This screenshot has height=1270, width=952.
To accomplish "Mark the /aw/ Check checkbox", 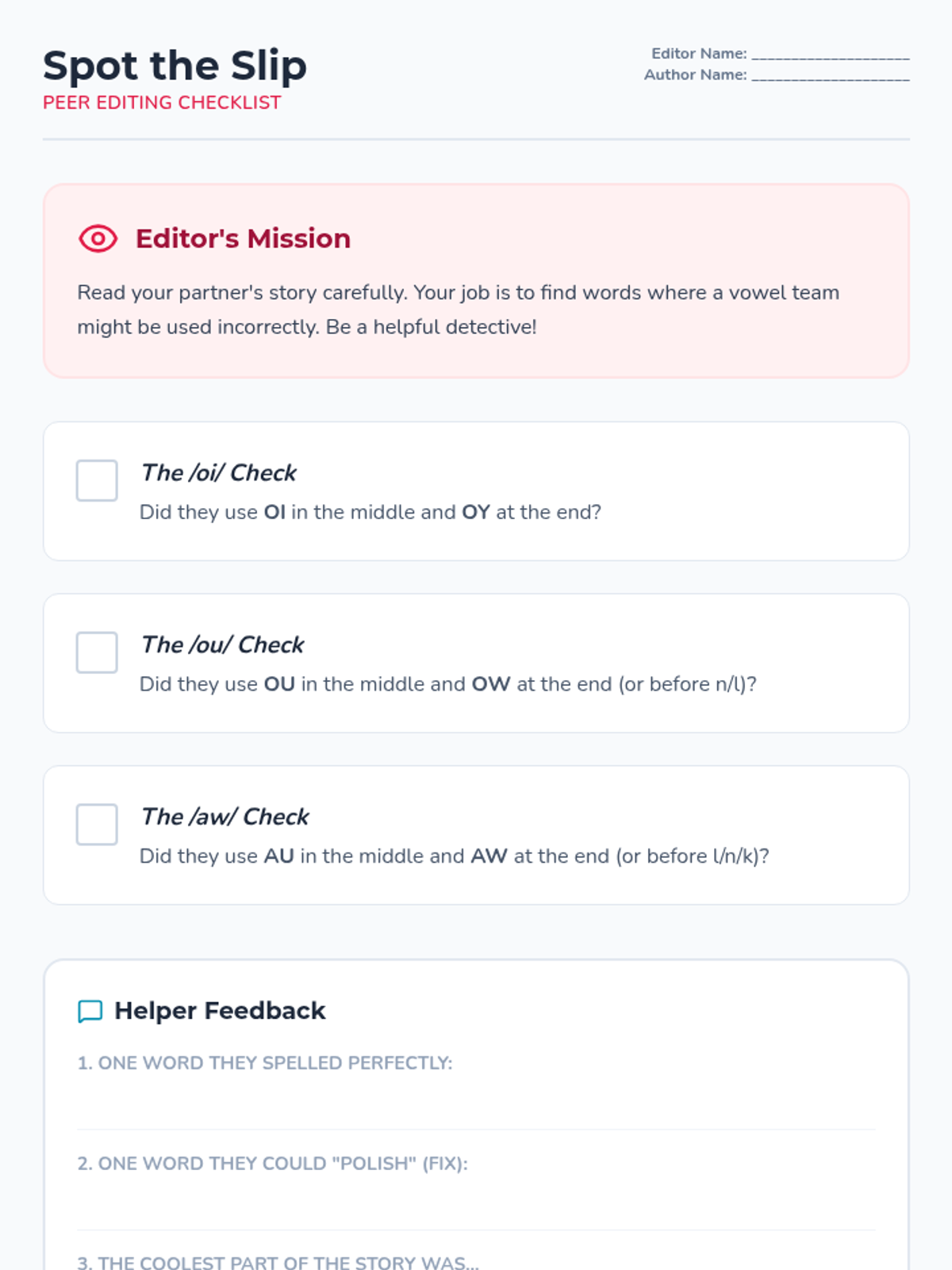I will point(97,824).
